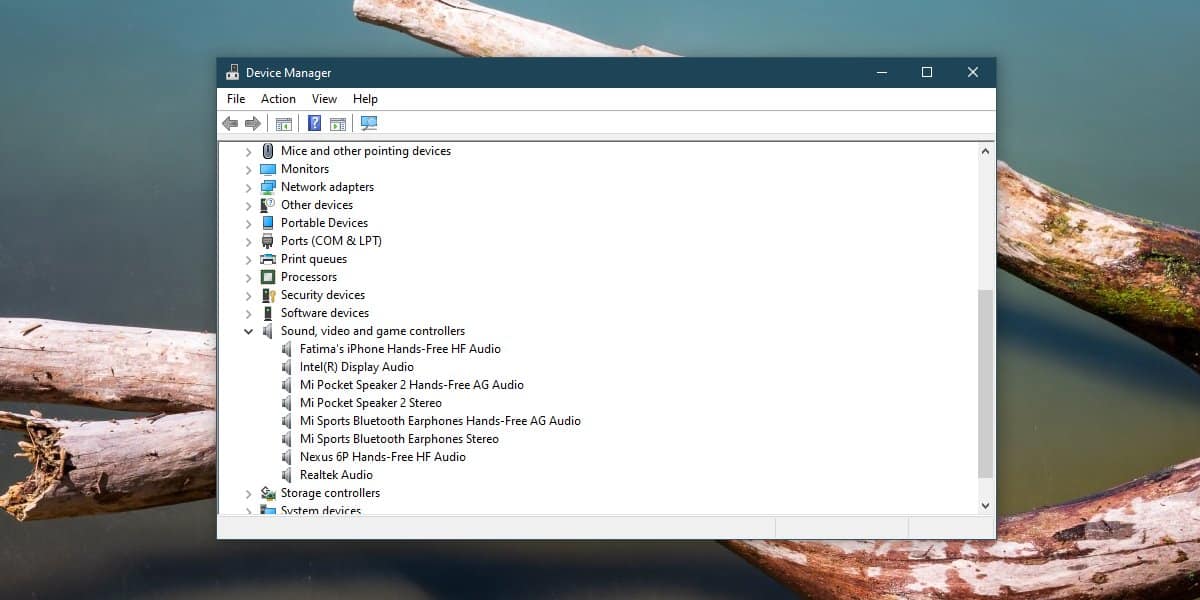Click the Network adapters icon

[268, 187]
